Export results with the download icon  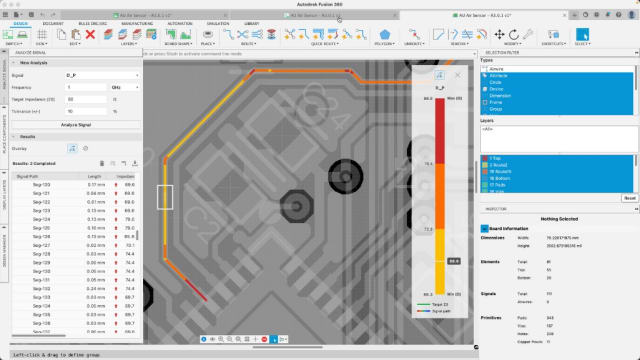tap(135, 164)
